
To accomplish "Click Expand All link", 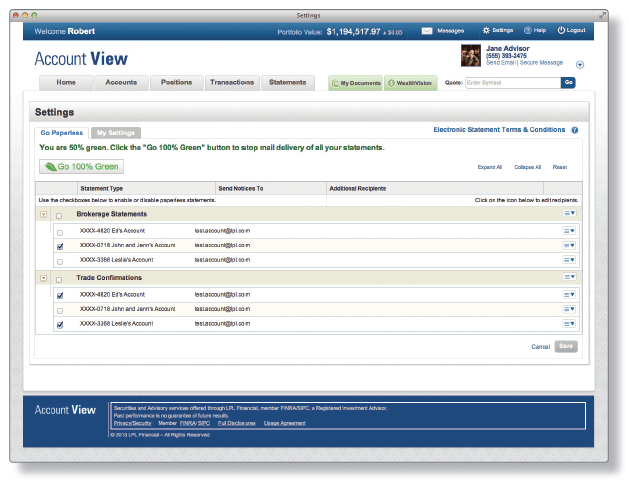I will pyautogui.click(x=489, y=167).
